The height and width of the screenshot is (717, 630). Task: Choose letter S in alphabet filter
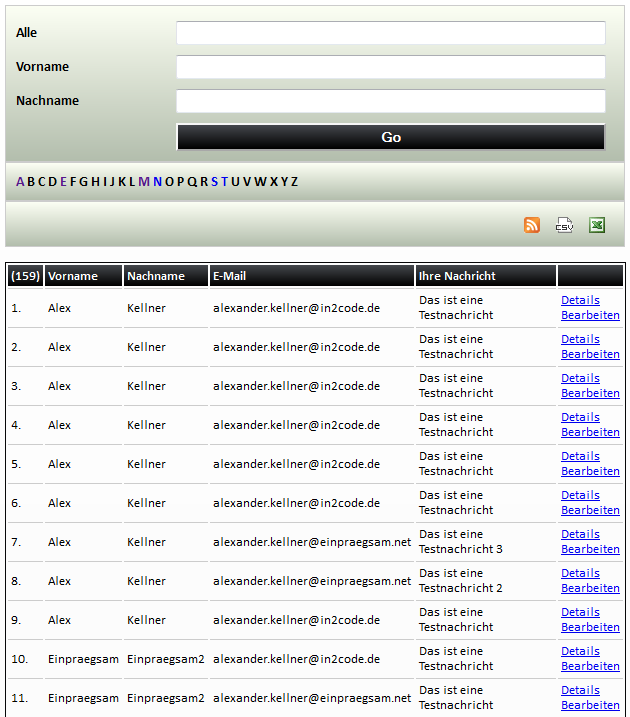pyautogui.click(x=215, y=182)
